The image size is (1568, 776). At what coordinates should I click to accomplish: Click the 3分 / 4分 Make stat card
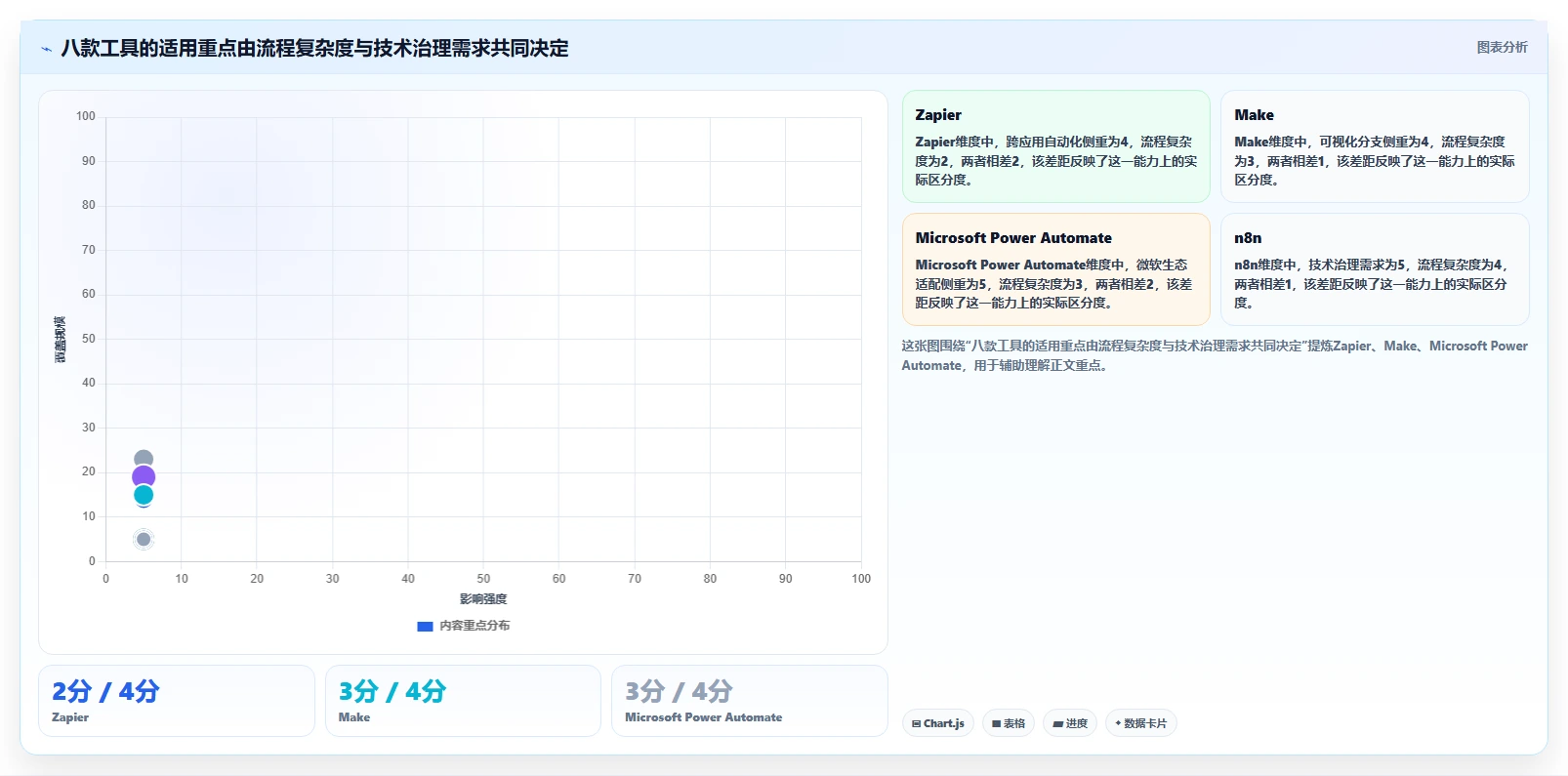point(463,701)
